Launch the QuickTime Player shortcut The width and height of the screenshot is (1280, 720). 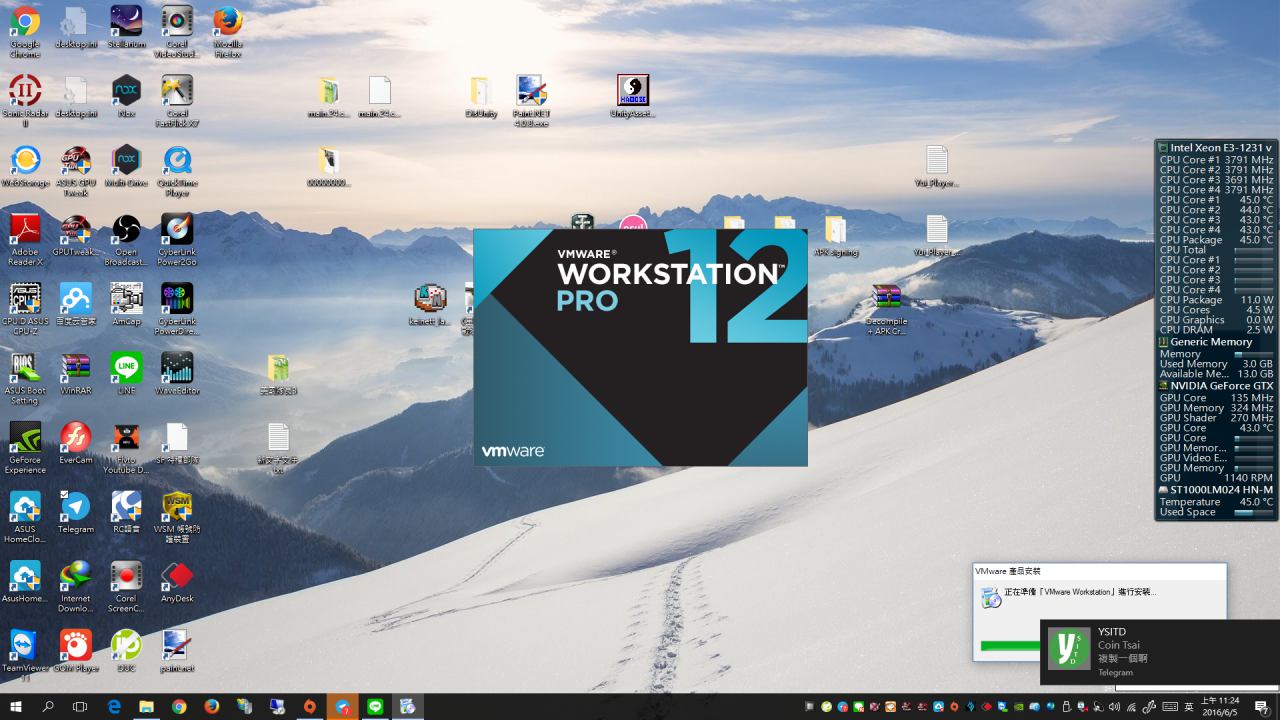pos(177,163)
